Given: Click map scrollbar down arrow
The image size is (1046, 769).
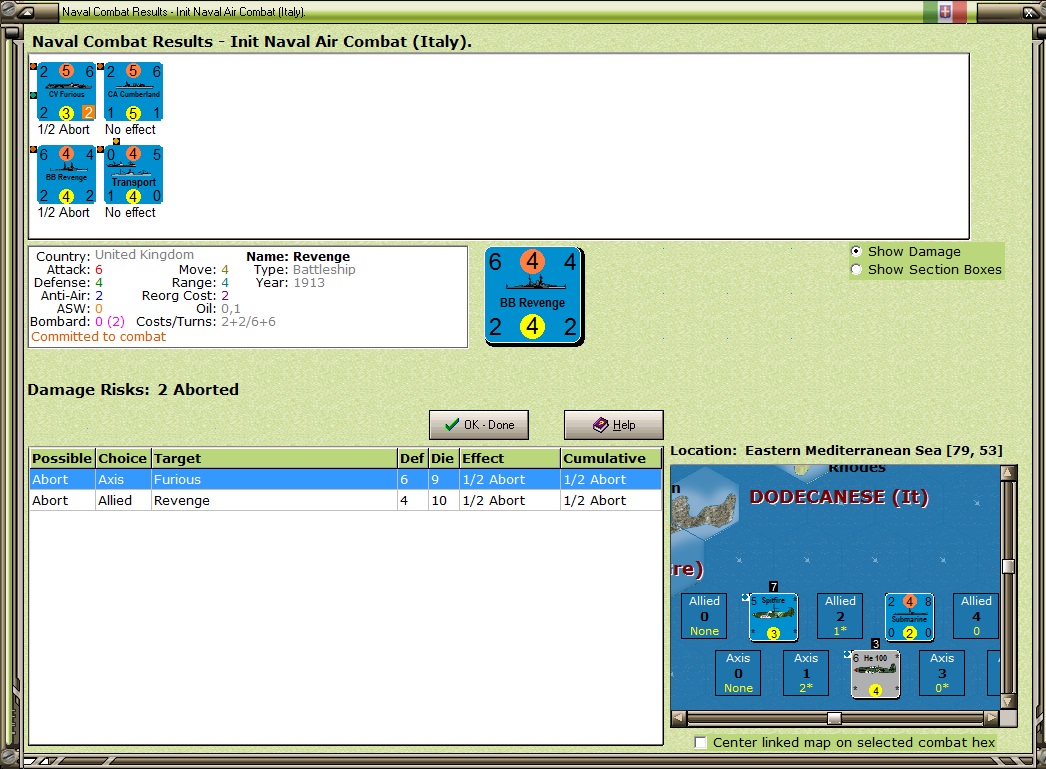Looking at the screenshot, I should [1008, 701].
